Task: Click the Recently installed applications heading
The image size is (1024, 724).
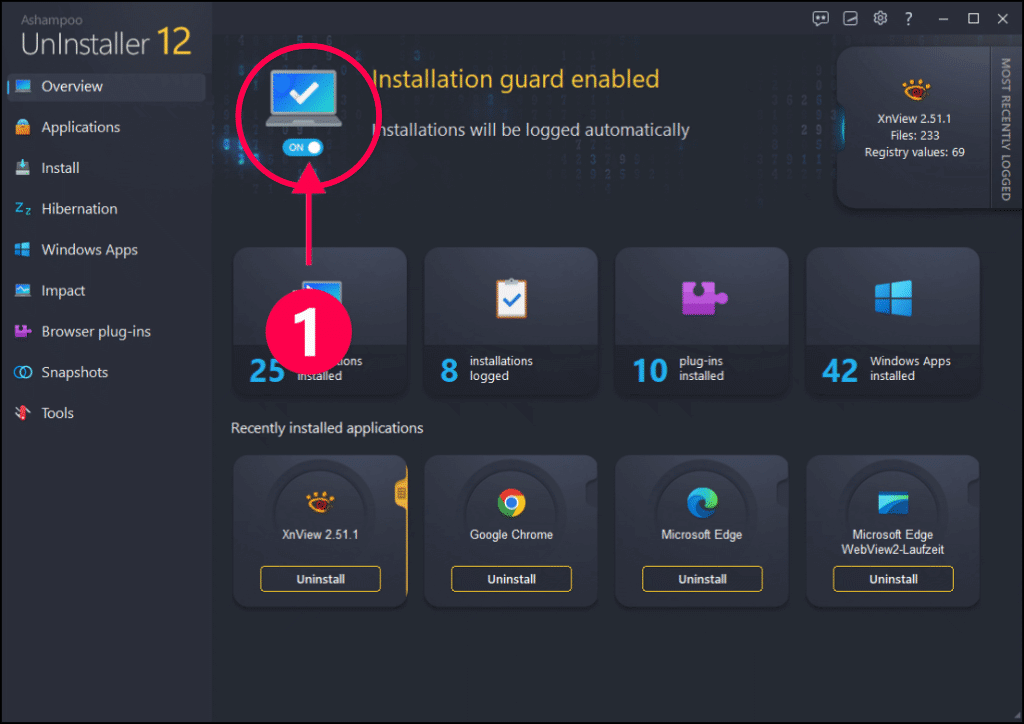Action: coord(327,428)
